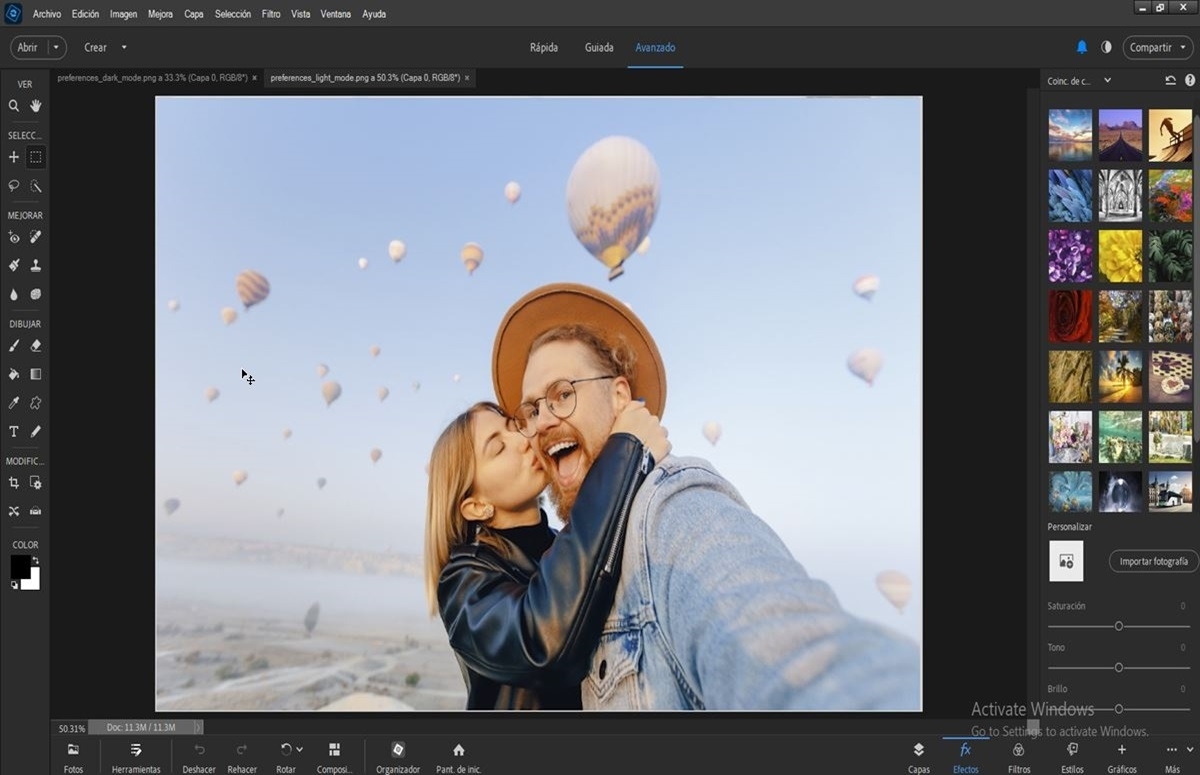Click the Deshacer undo button
Image resolution: width=1200 pixels, height=775 pixels.
click(x=199, y=757)
